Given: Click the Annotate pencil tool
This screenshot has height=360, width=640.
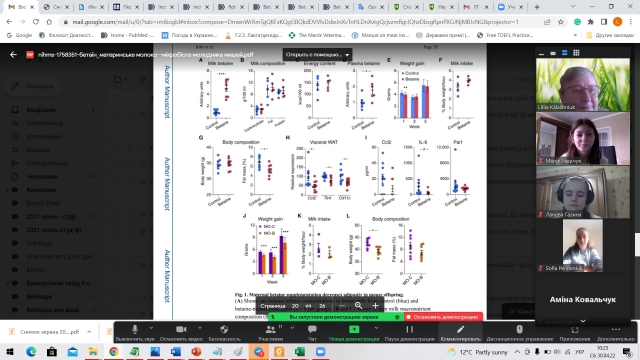Looking at the screenshot, I should coord(460,332).
